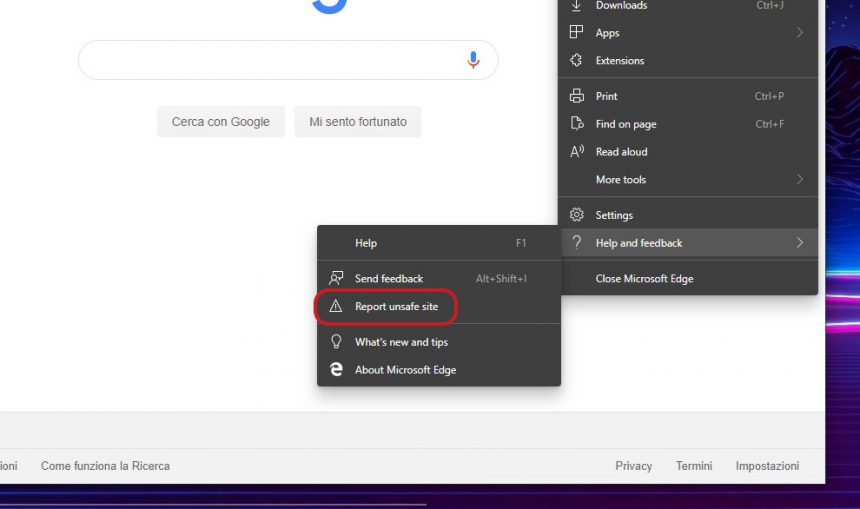Click the Apps grid icon
860x509 pixels.
(576, 32)
